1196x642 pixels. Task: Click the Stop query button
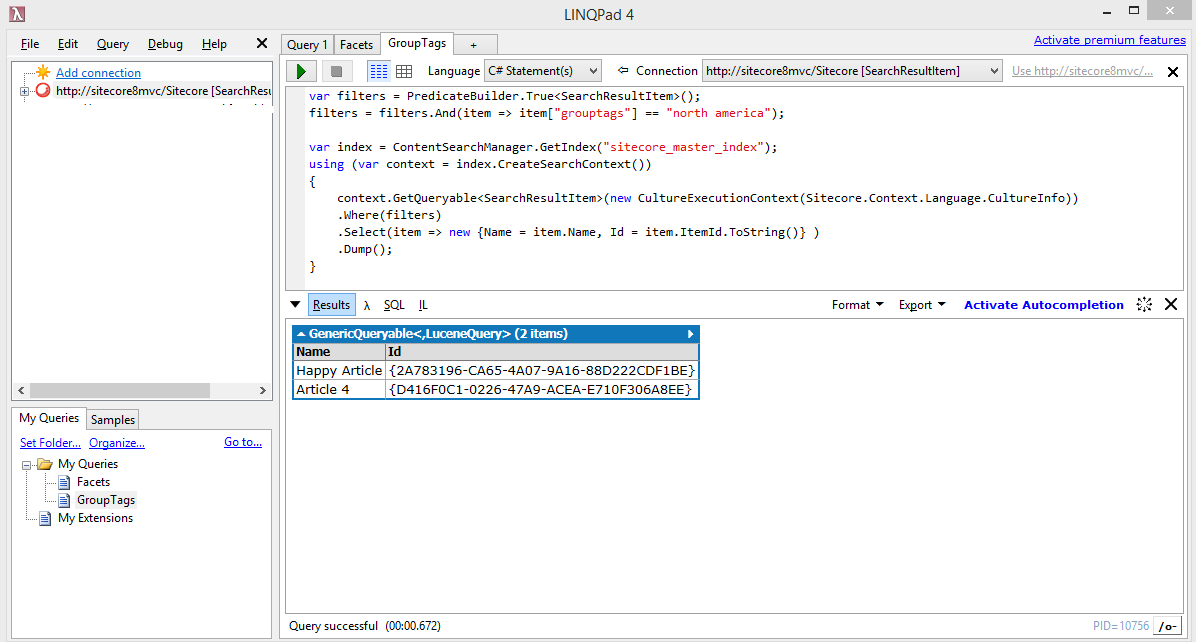[336, 71]
